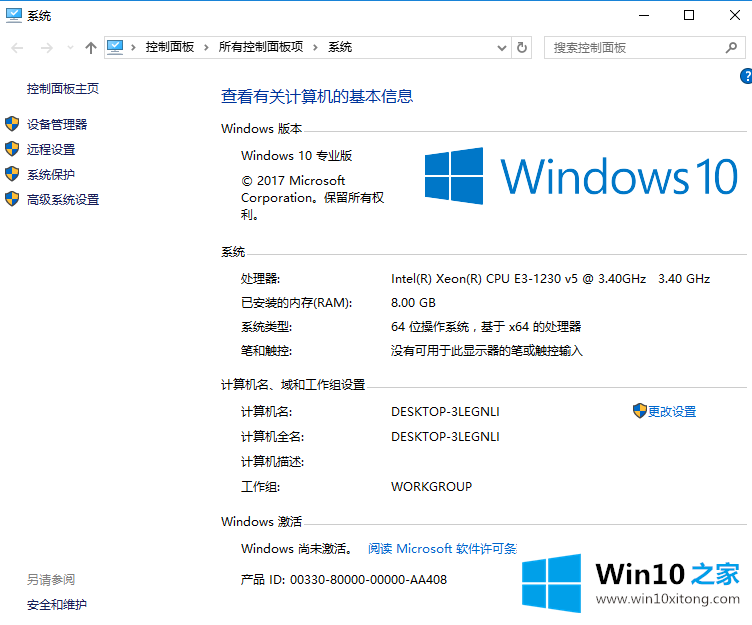The image size is (752, 625).
Task: Click the WORKGROUP workgroup value
Action: click(431, 486)
